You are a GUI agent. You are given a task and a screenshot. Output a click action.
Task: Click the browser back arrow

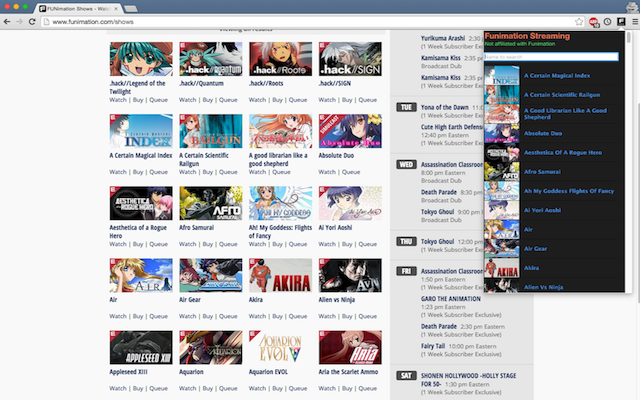(x=7, y=22)
